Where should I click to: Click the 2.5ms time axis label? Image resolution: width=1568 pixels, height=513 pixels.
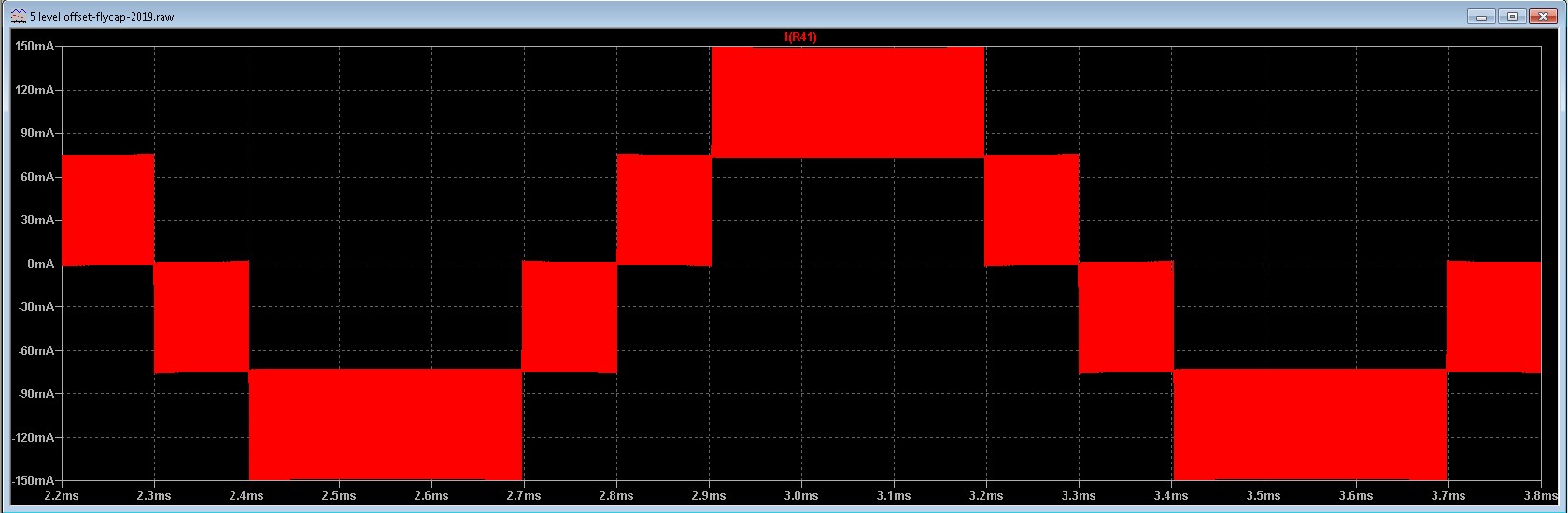pos(339,496)
